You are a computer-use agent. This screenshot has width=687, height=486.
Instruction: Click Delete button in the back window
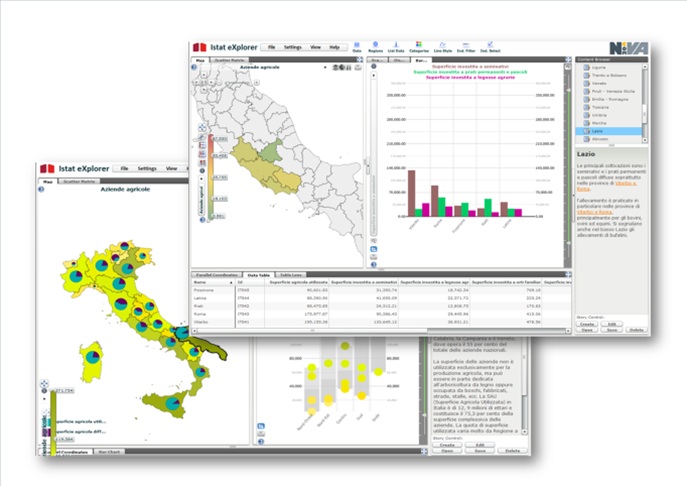tap(512, 451)
